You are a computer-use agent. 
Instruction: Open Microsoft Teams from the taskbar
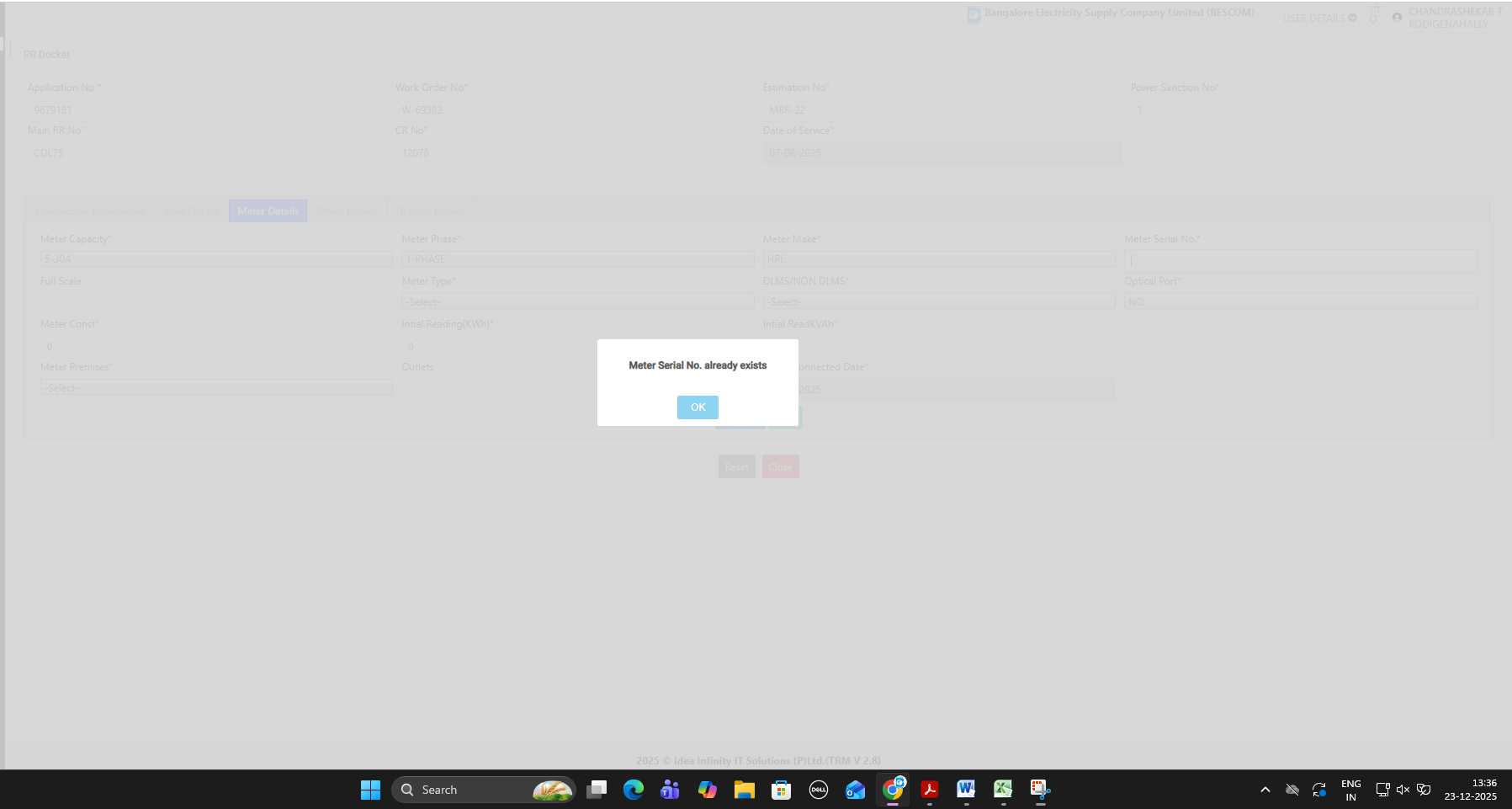click(x=671, y=790)
